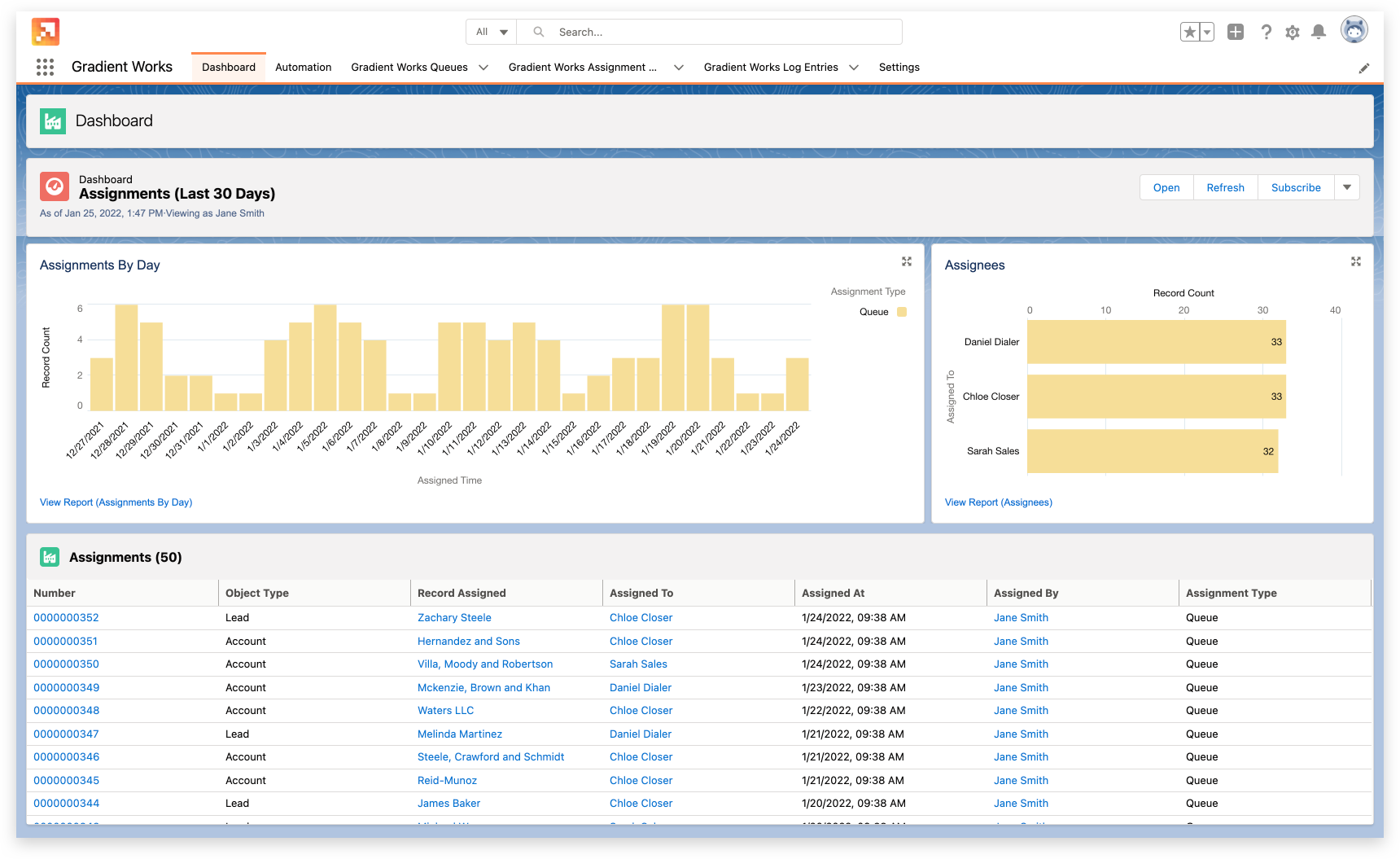Open the Setup gear icon
Screen dimensions: 1400x859
[1293, 33]
